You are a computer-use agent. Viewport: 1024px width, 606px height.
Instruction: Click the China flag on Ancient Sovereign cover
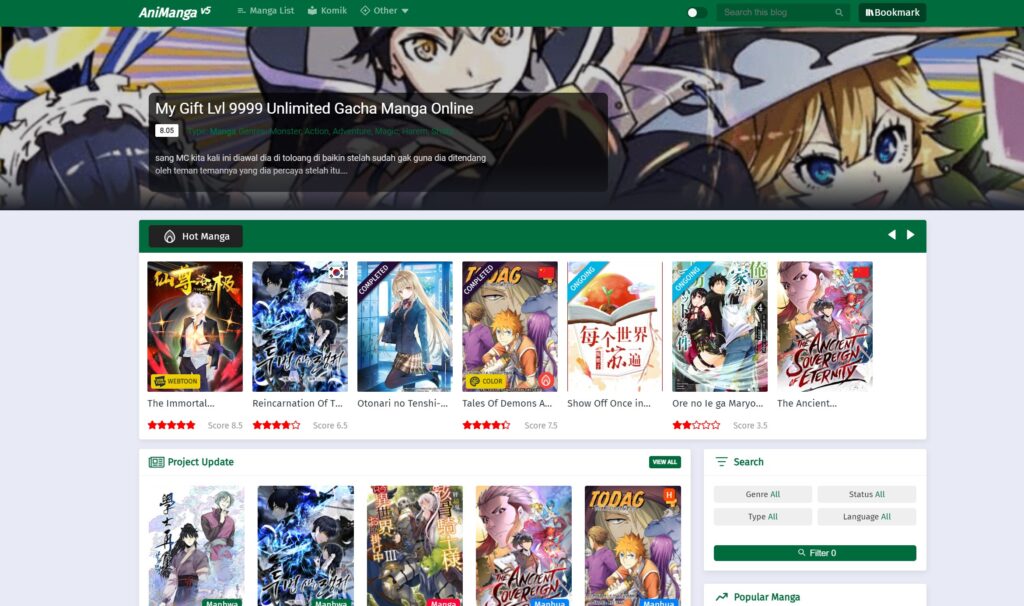click(861, 272)
